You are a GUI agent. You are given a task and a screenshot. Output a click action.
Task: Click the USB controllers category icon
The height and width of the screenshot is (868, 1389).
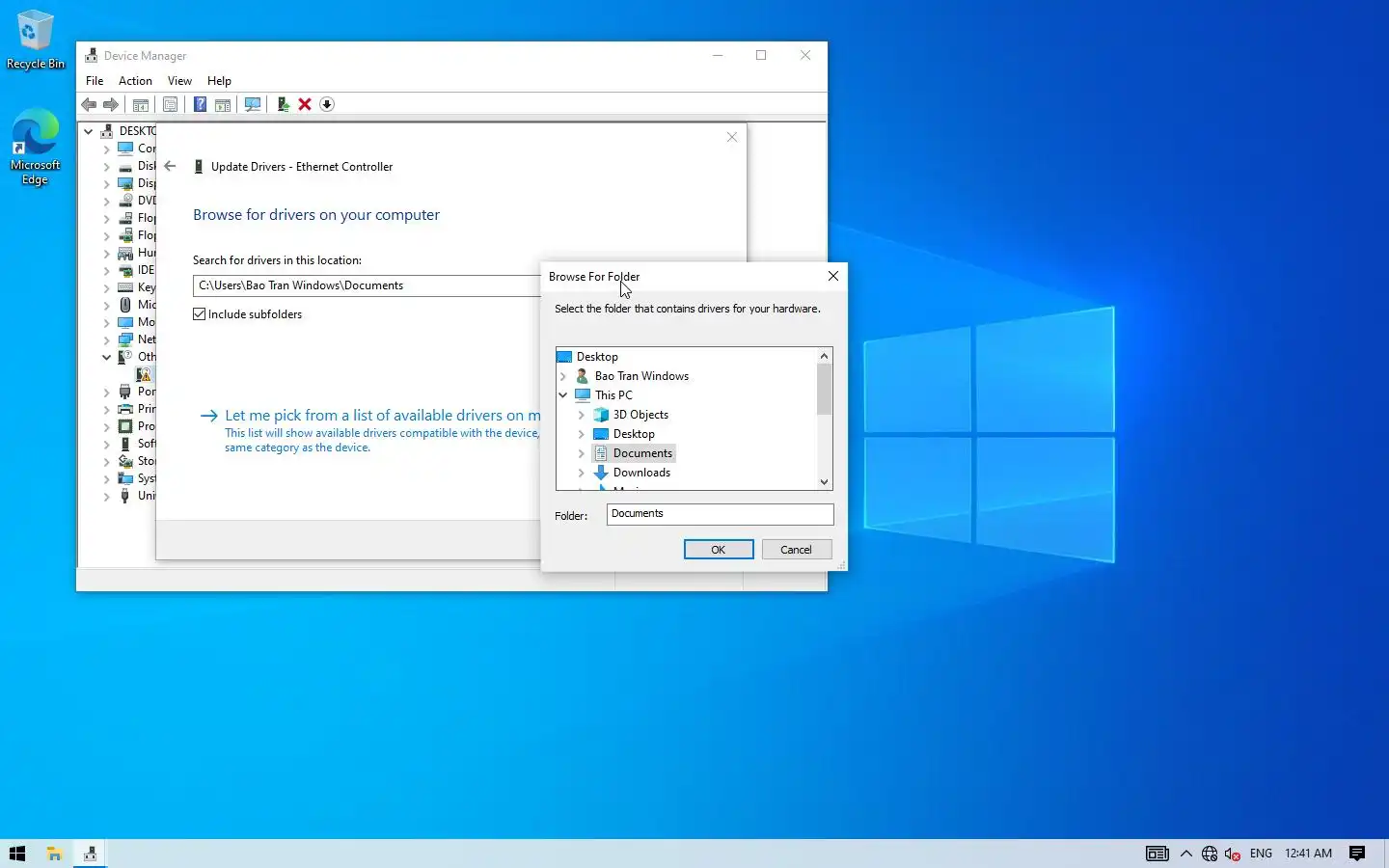(x=125, y=496)
